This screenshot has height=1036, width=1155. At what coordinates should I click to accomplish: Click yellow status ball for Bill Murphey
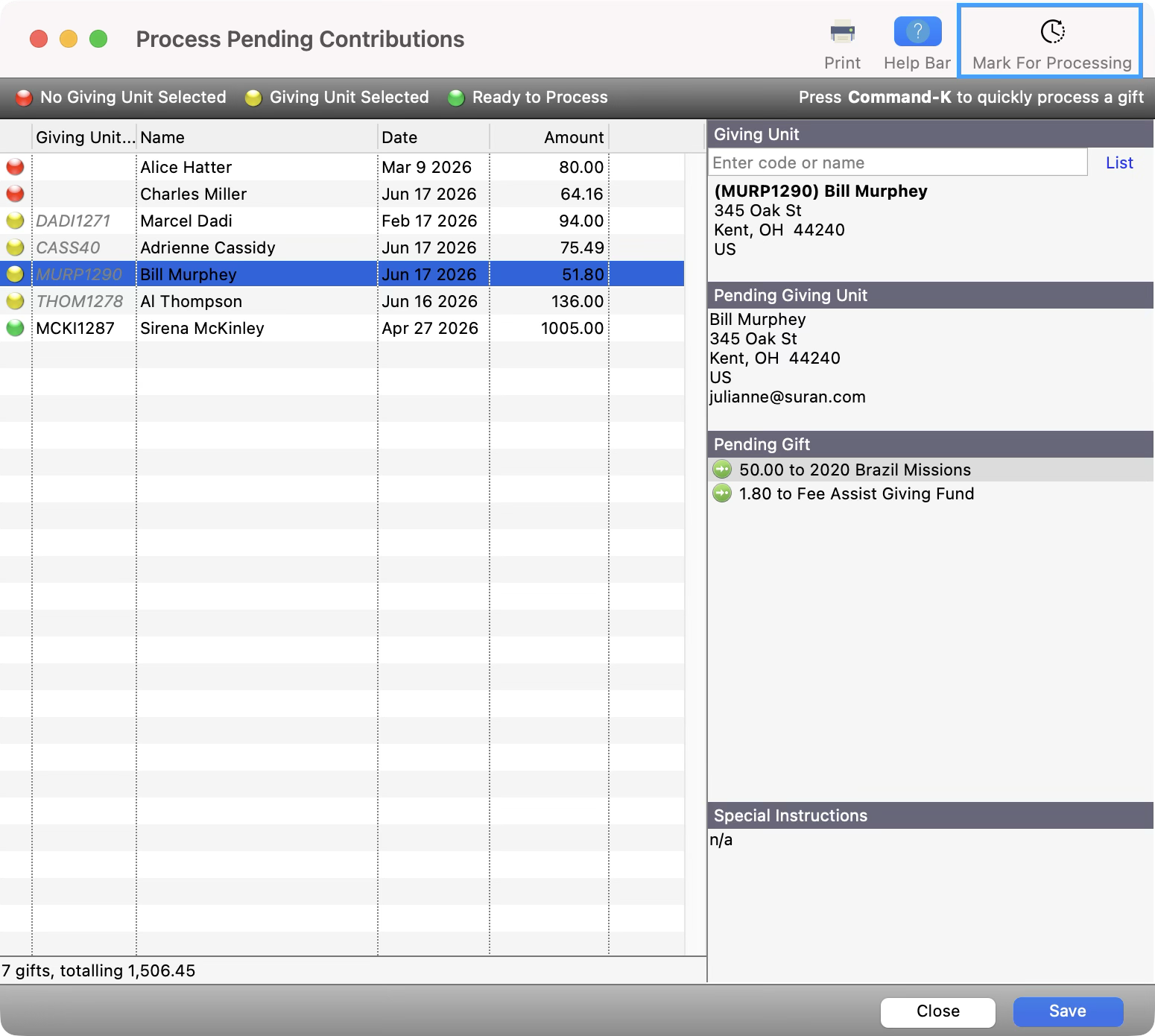click(x=15, y=274)
